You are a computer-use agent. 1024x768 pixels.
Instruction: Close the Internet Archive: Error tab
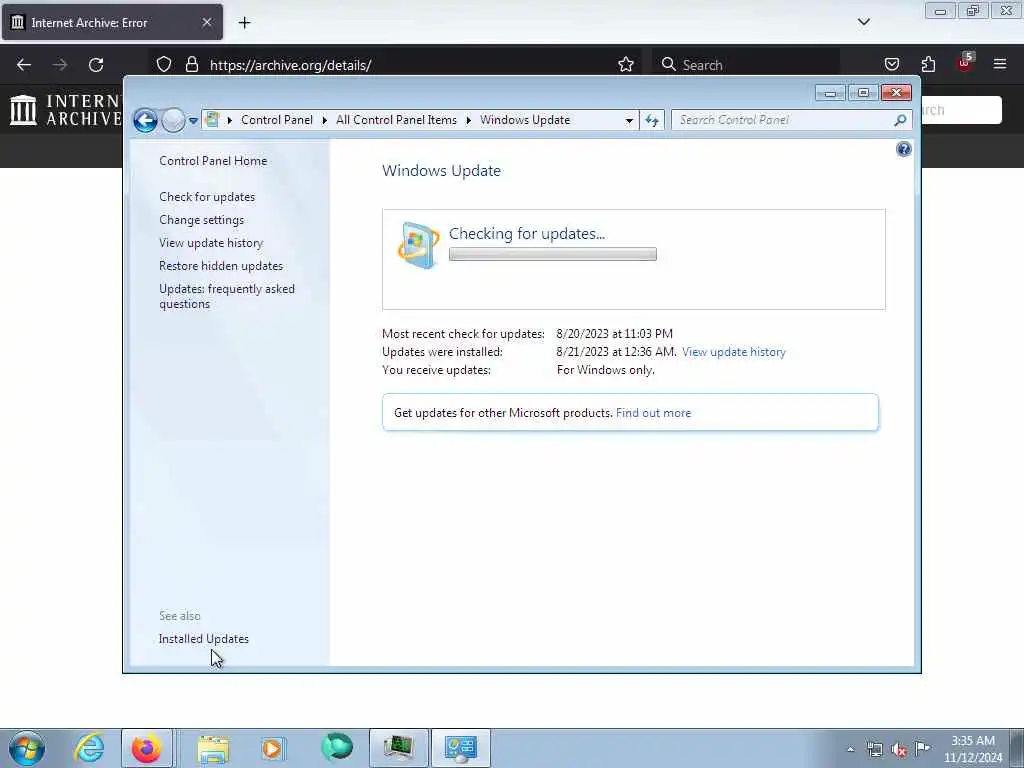(206, 22)
